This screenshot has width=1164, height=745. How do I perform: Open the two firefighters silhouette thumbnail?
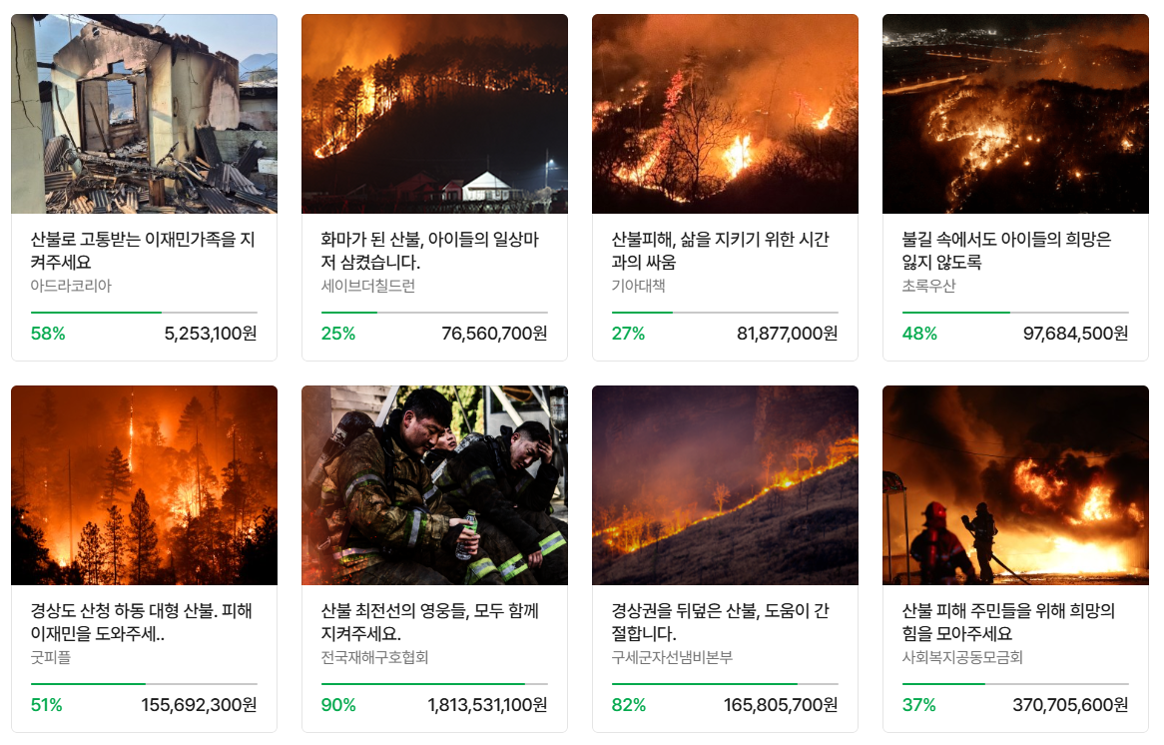(1015, 485)
